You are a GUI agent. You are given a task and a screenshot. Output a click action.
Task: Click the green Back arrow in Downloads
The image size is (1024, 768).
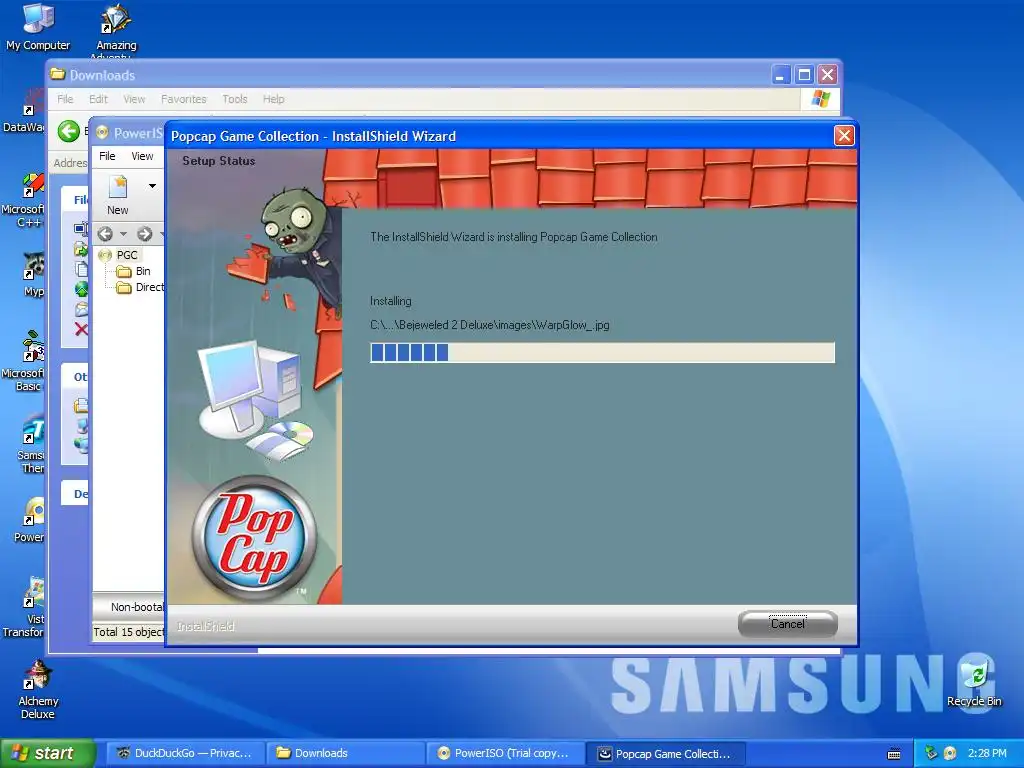pyautogui.click(x=69, y=131)
